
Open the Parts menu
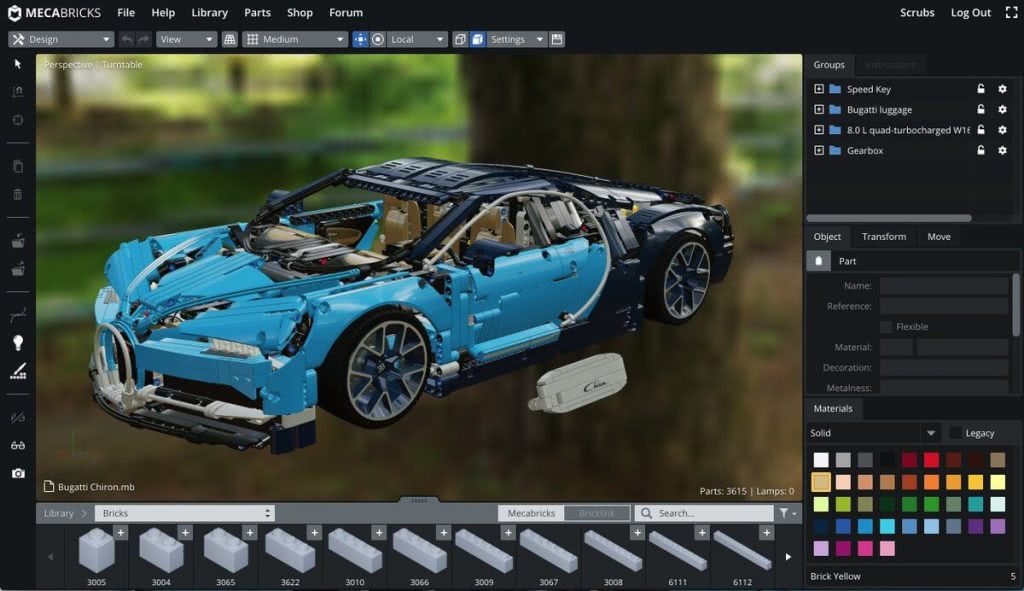257,13
